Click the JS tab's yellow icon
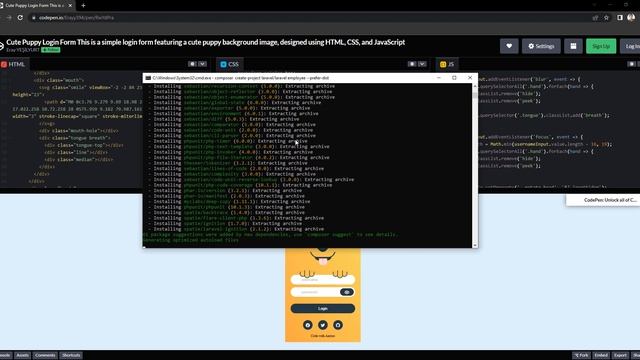The image size is (640, 360). tap(443, 64)
